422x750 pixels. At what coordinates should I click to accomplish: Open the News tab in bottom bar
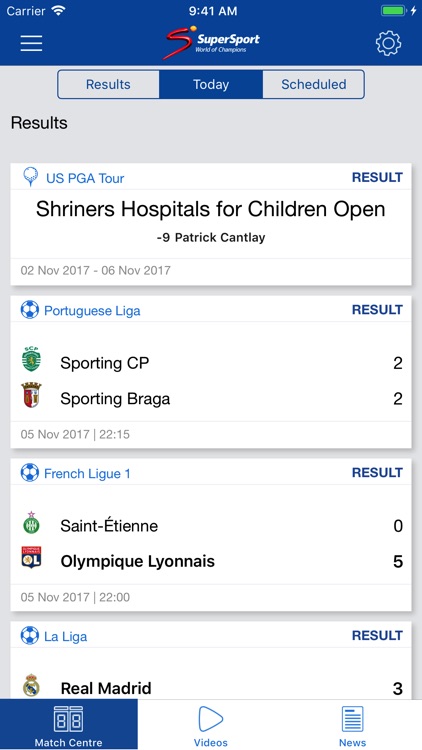(353, 725)
